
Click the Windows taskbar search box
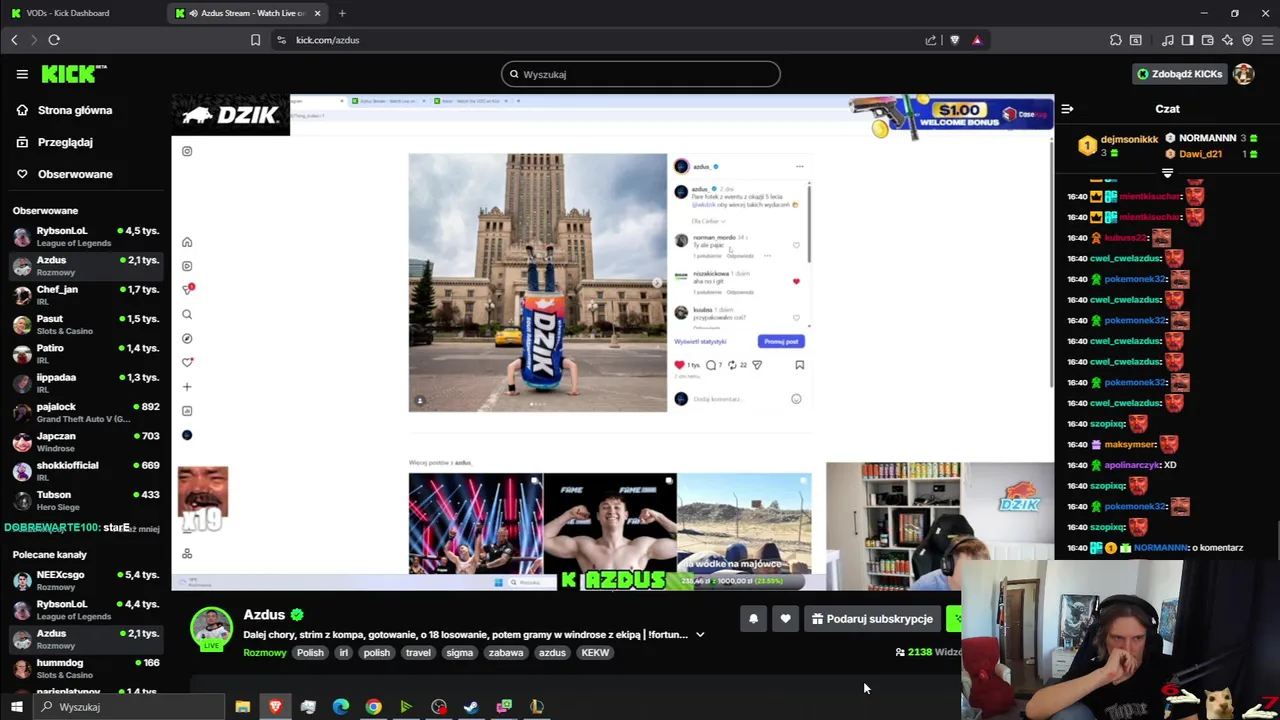coord(130,707)
